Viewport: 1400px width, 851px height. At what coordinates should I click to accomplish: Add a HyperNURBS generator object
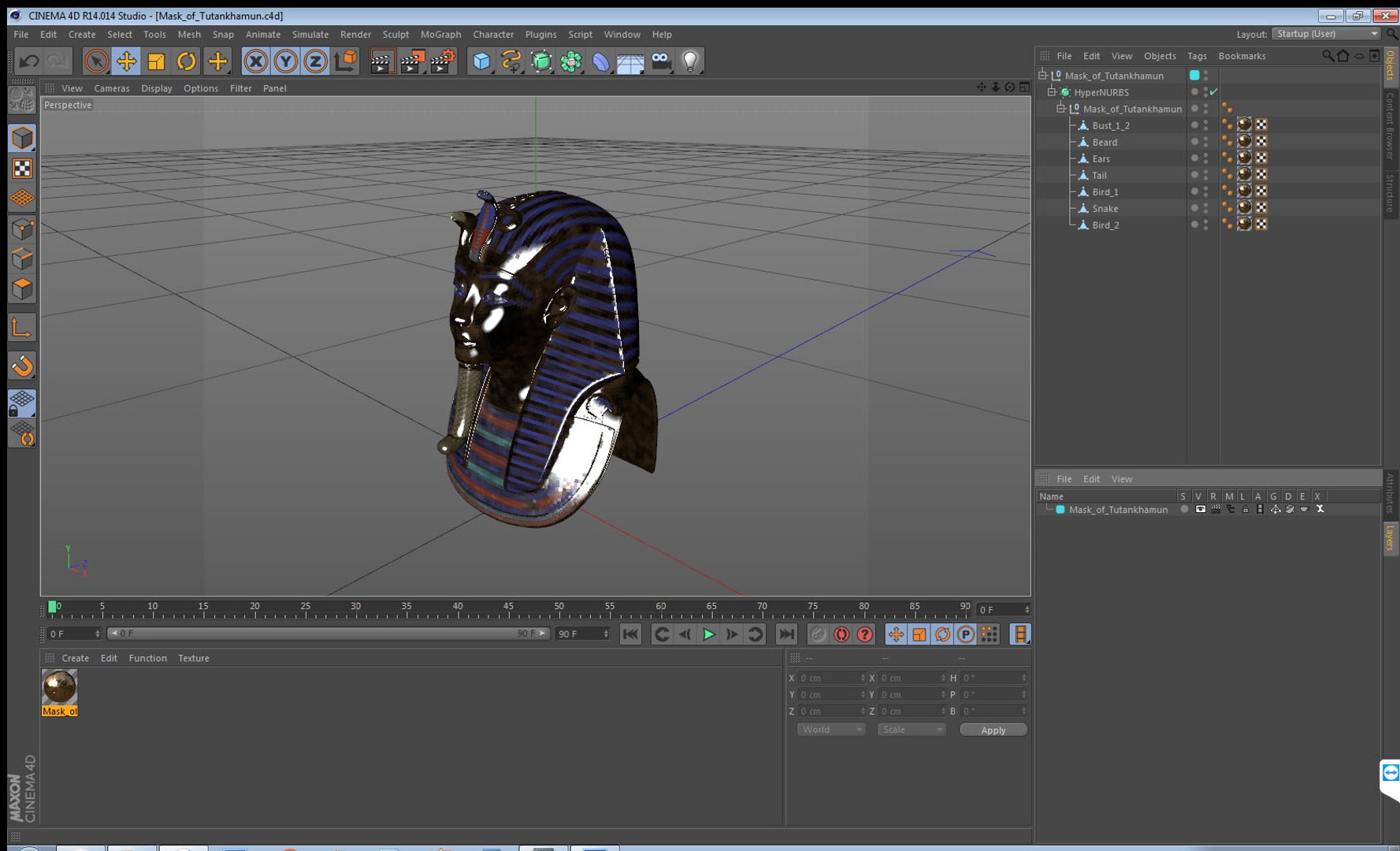point(541,61)
